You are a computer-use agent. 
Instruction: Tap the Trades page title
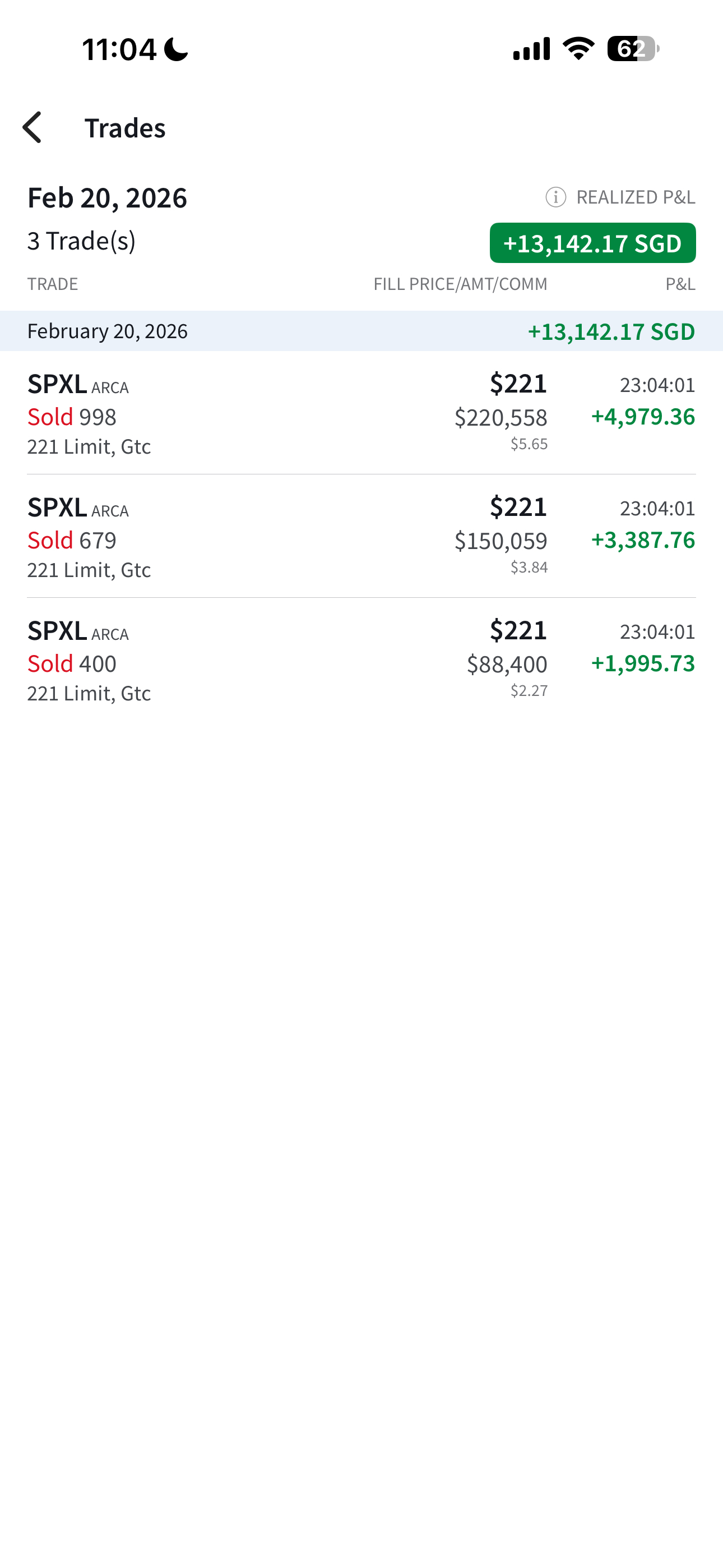tap(125, 128)
